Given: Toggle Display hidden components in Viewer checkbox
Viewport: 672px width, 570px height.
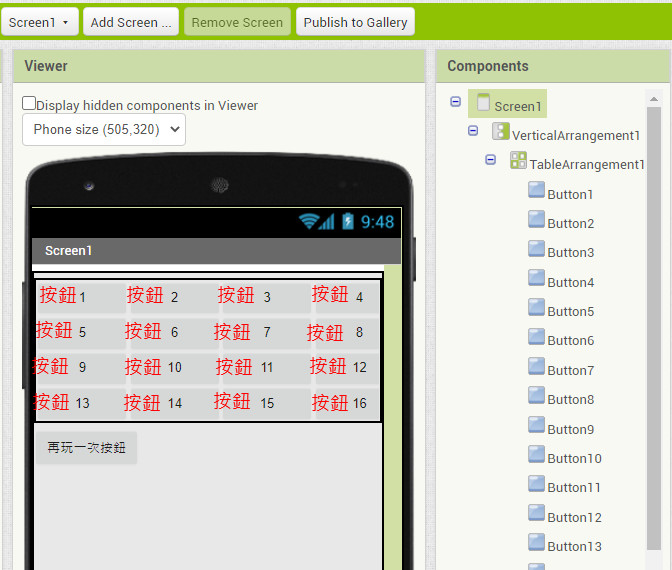Looking at the screenshot, I should (x=29, y=103).
